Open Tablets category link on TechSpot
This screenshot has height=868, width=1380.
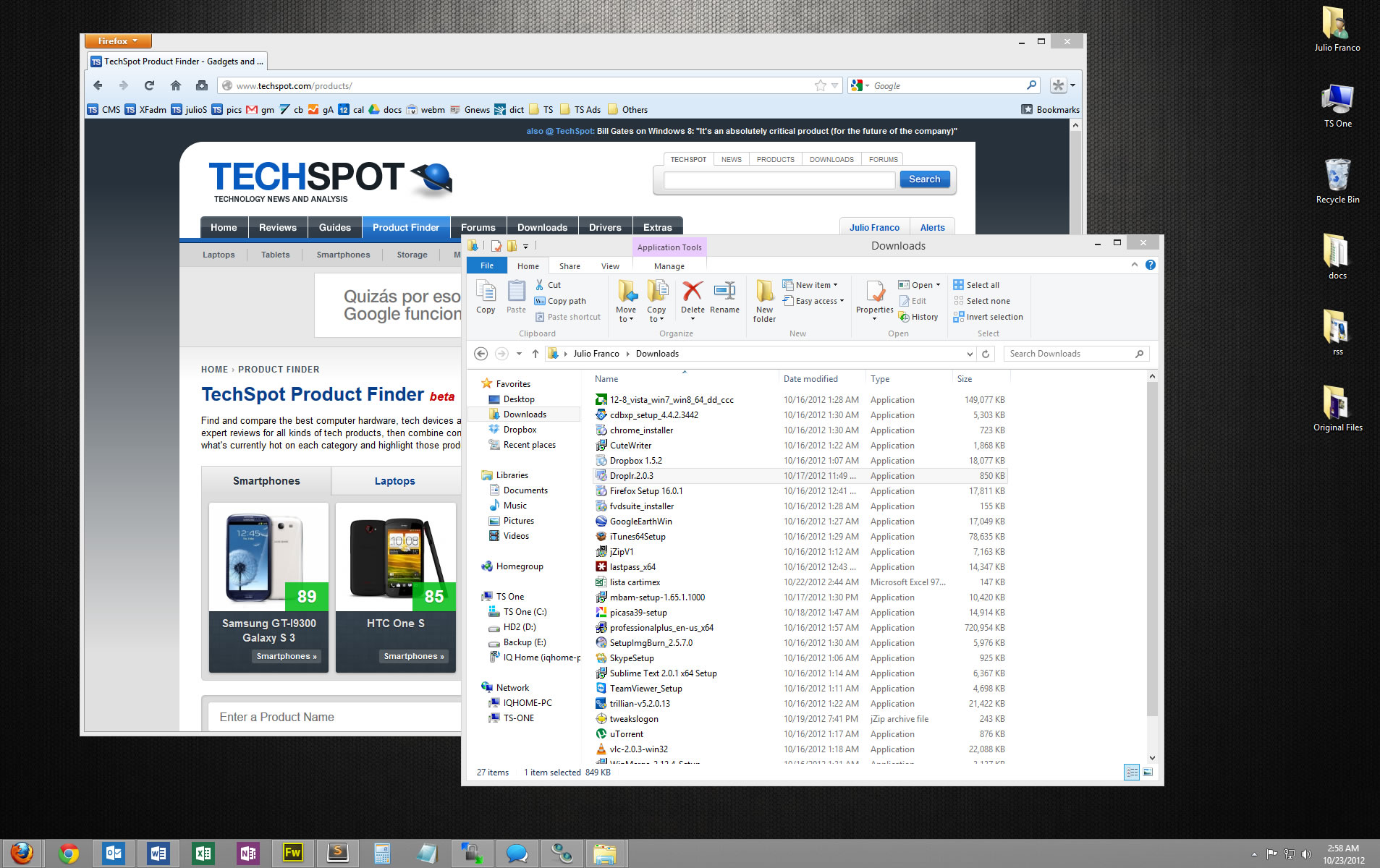point(275,255)
